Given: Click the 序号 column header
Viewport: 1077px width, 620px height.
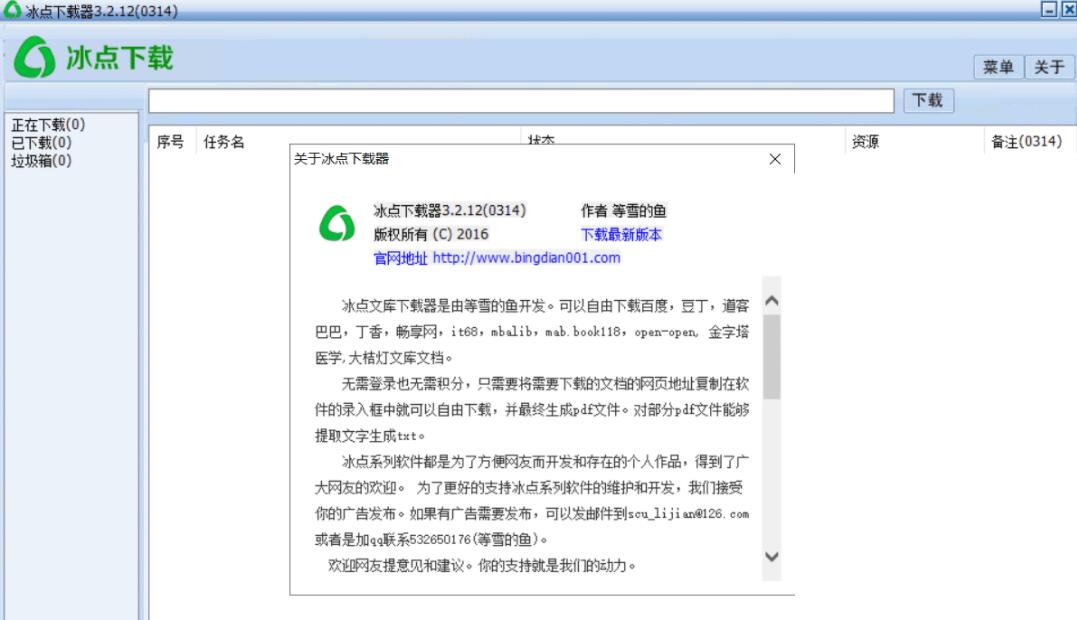Looking at the screenshot, I should coord(170,142).
